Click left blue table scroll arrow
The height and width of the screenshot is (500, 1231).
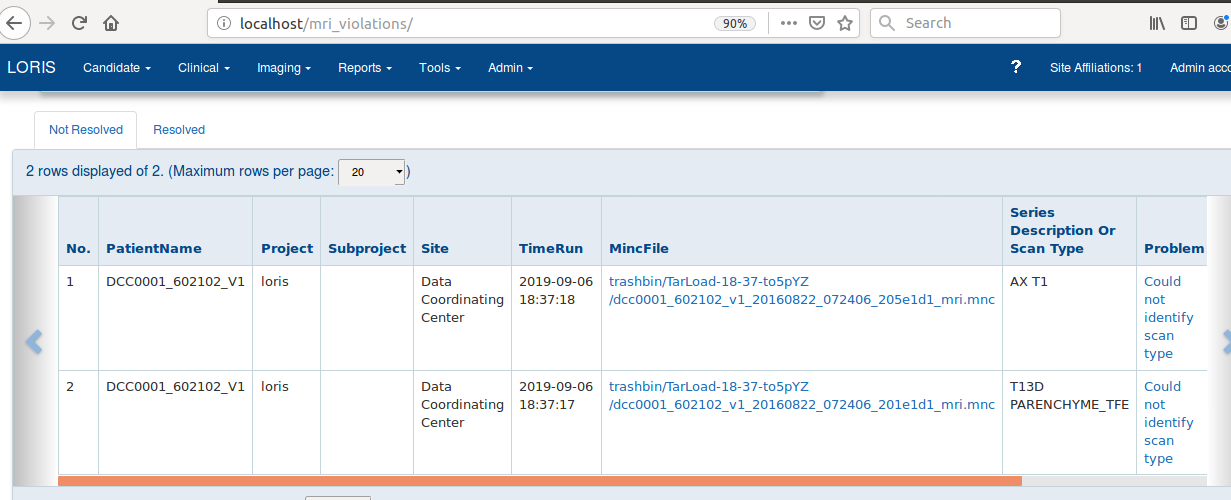[x=34, y=342]
